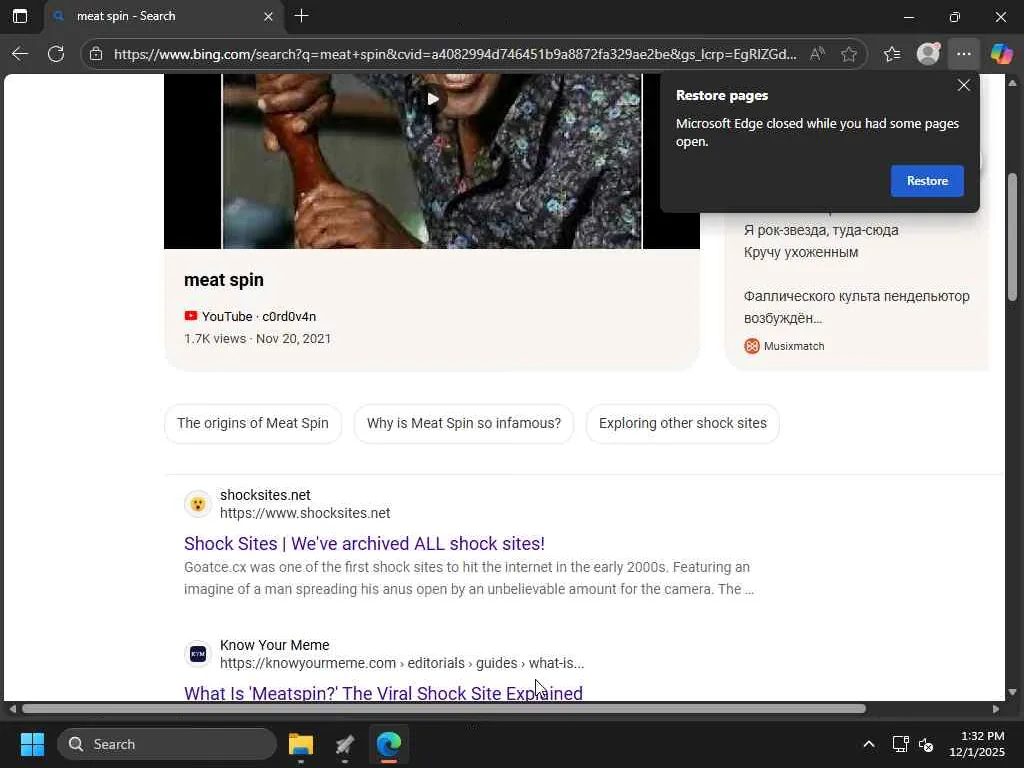1024x768 pixels.
Task: Click the https://www.shocksites.net URL
Action: 305,513
